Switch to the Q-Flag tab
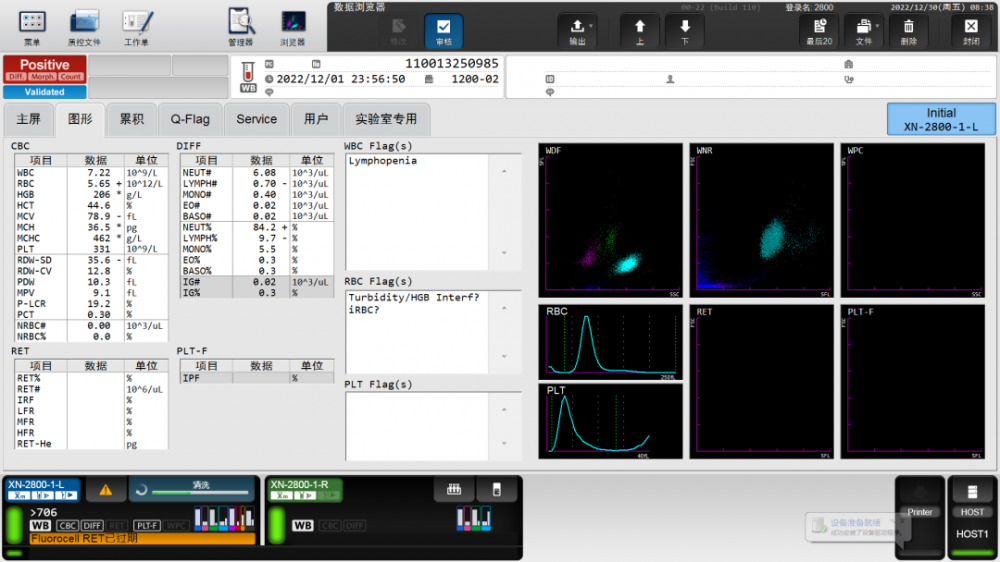Image resolution: width=1000 pixels, height=562 pixels. [190, 119]
